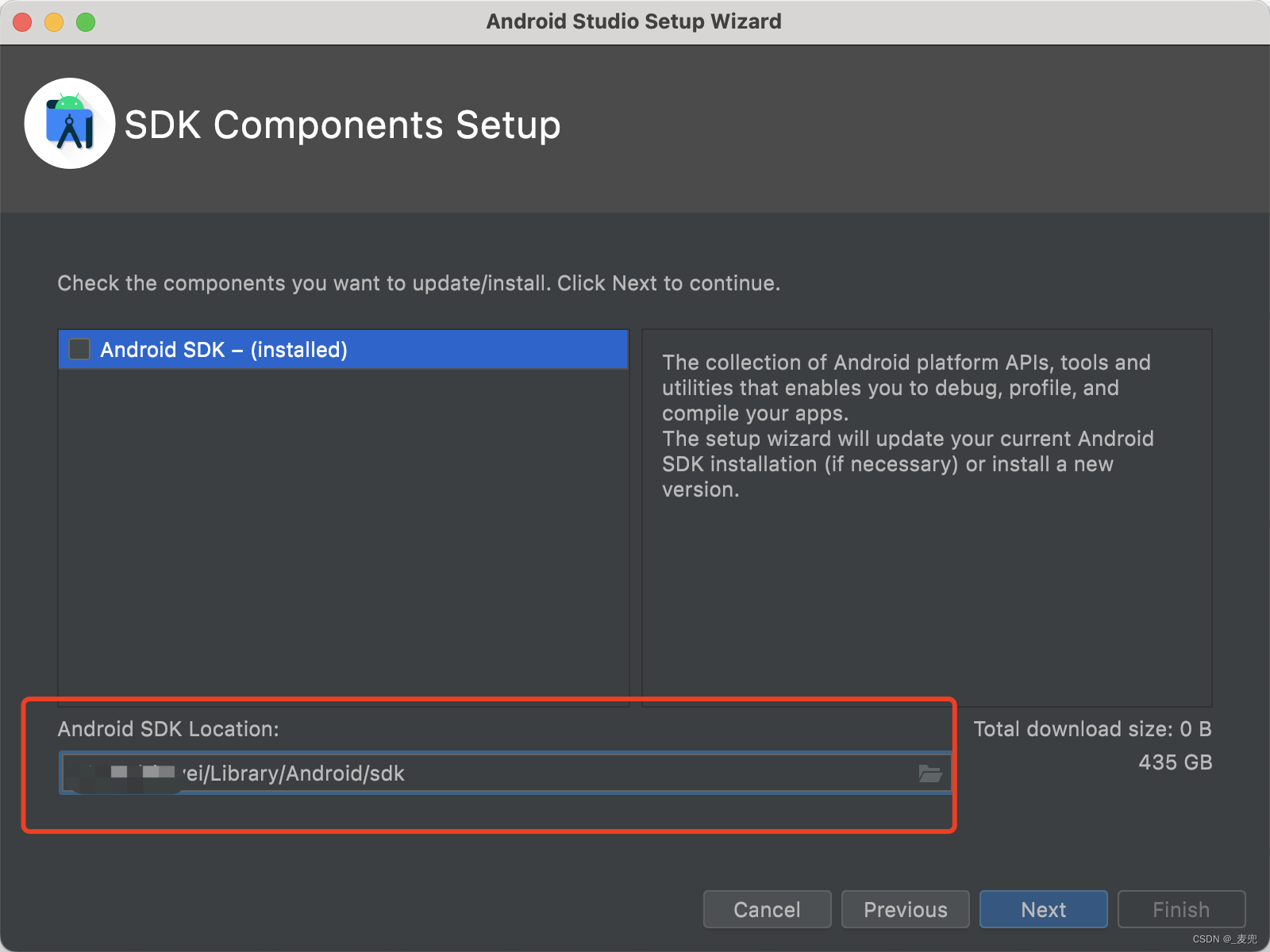Close the Setup Wizard with the red button
The width and height of the screenshot is (1270, 952).
tap(22, 22)
